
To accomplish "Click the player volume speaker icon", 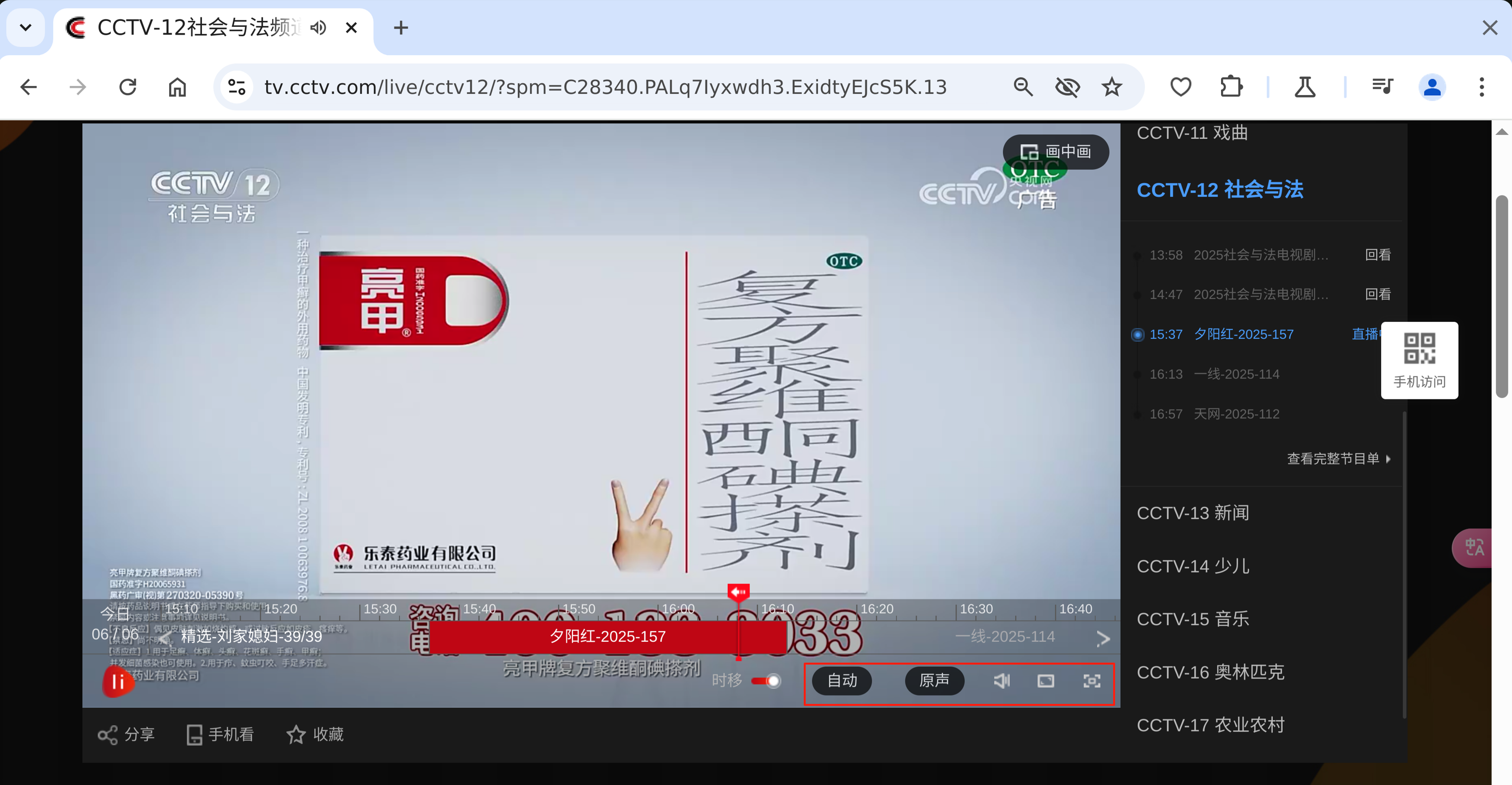I will tap(1001, 681).
